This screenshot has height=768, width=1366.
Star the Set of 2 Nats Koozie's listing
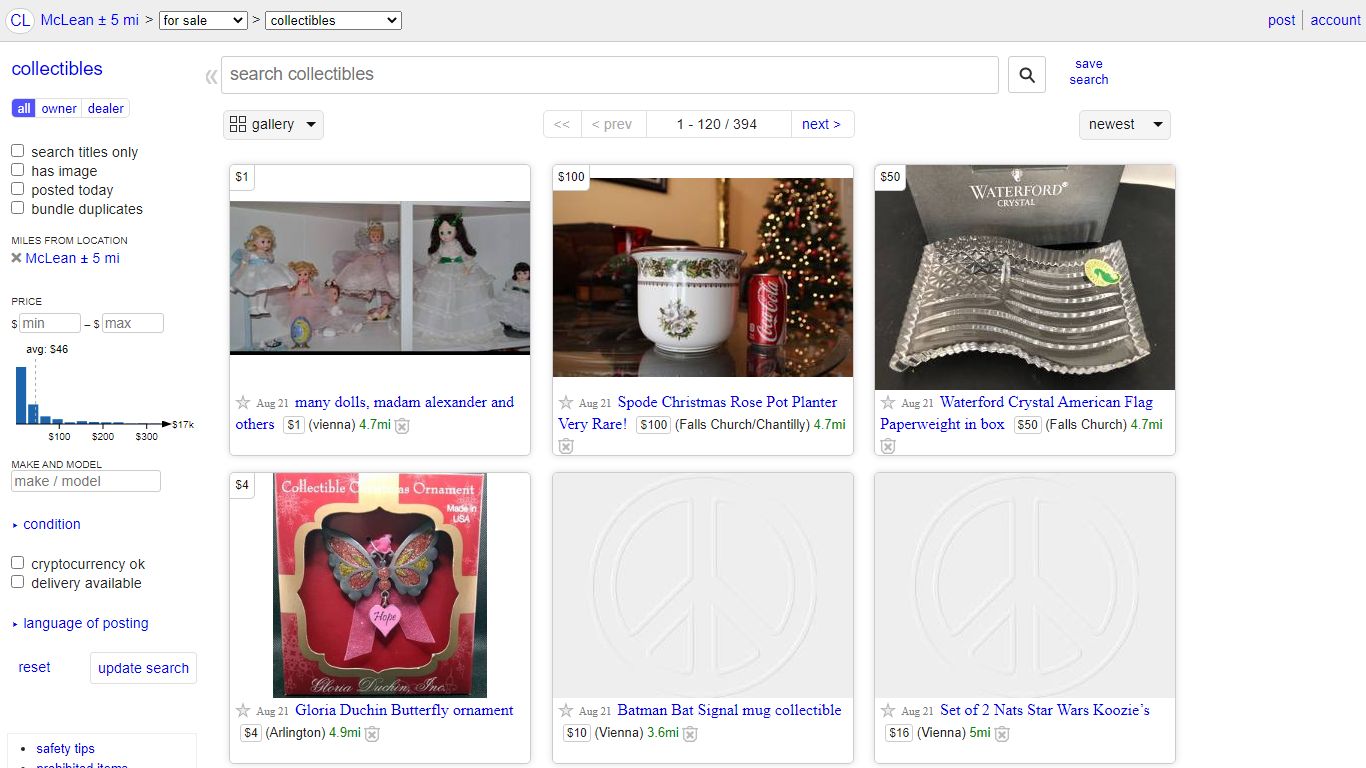(888, 711)
